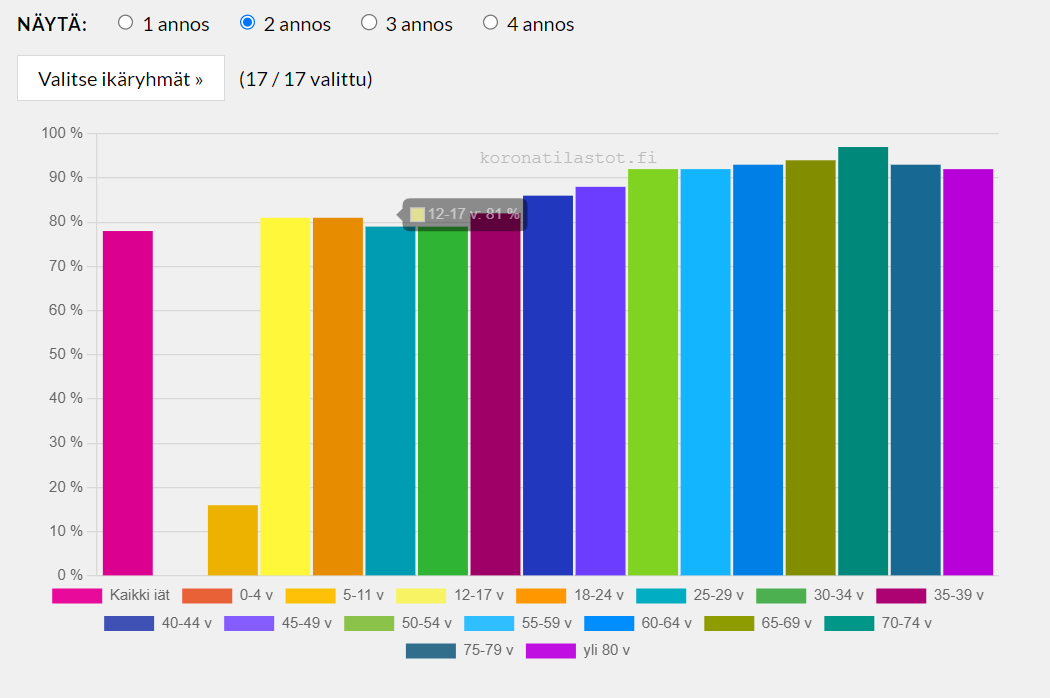The width and height of the screenshot is (1050, 698).
Task: Click the 60-64 v blue bar
Action: 758,370
